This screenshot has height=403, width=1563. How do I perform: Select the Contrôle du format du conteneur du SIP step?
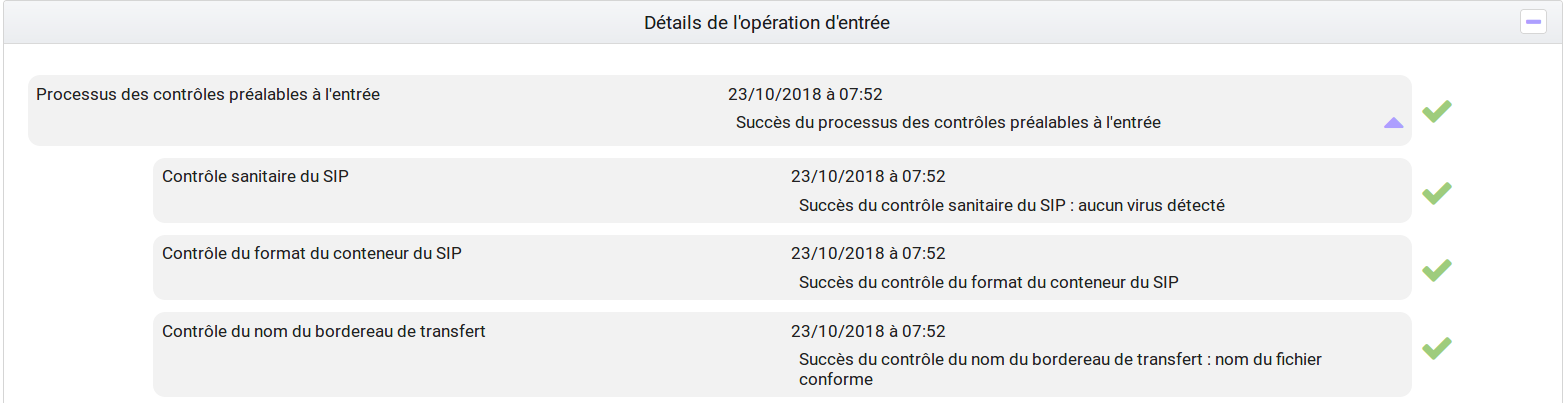pos(782,267)
